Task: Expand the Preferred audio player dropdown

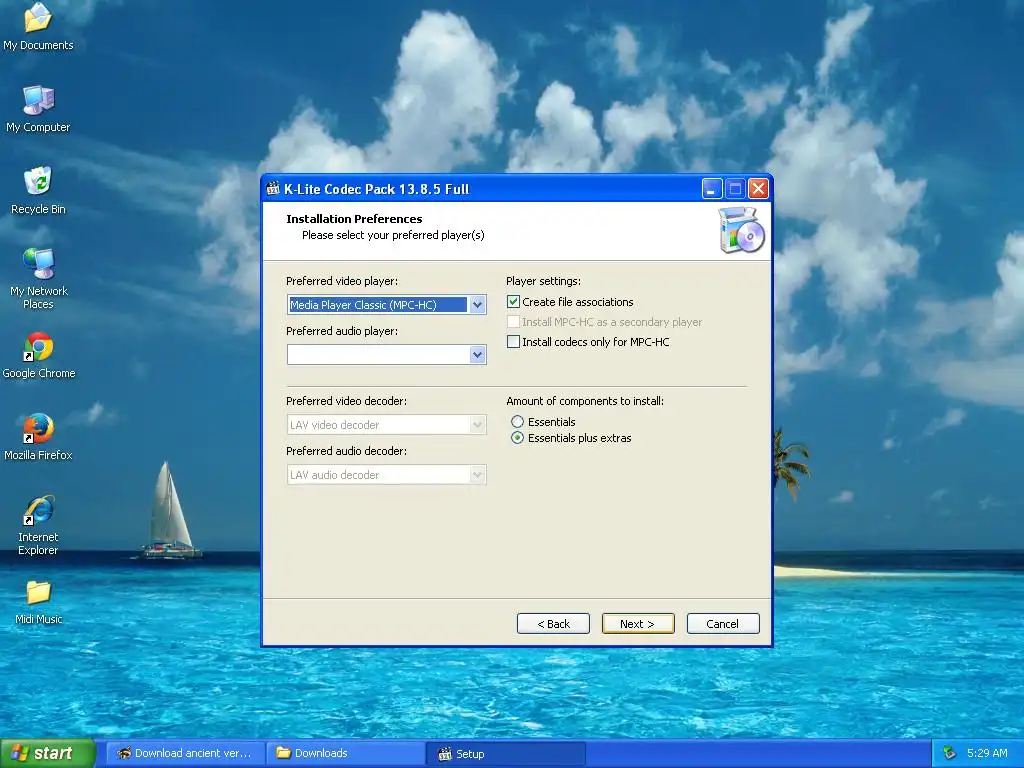Action: click(477, 355)
